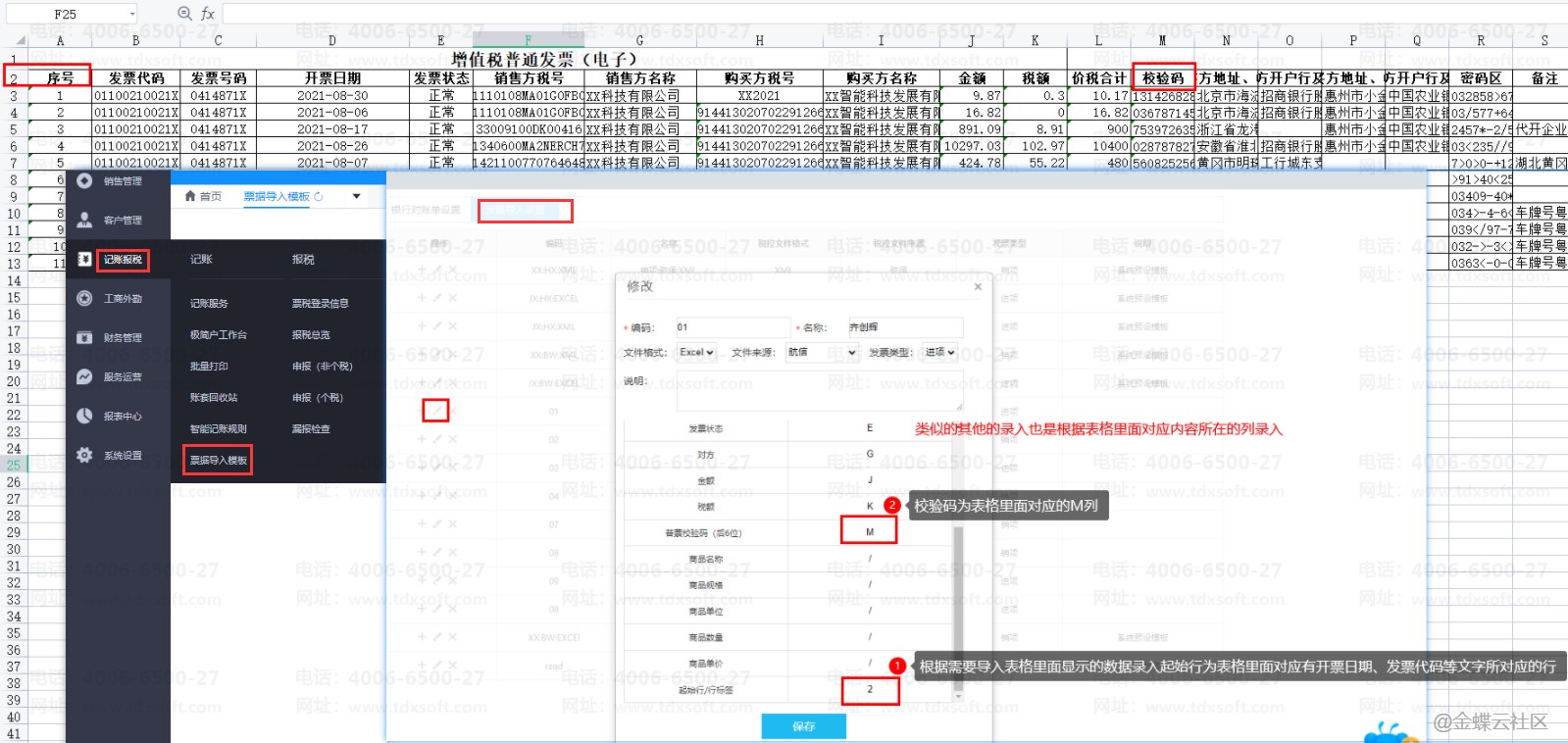The width and height of the screenshot is (1568, 743).
Task: Open 系统设置 gear icon
Action: pyautogui.click(x=85, y=455)
